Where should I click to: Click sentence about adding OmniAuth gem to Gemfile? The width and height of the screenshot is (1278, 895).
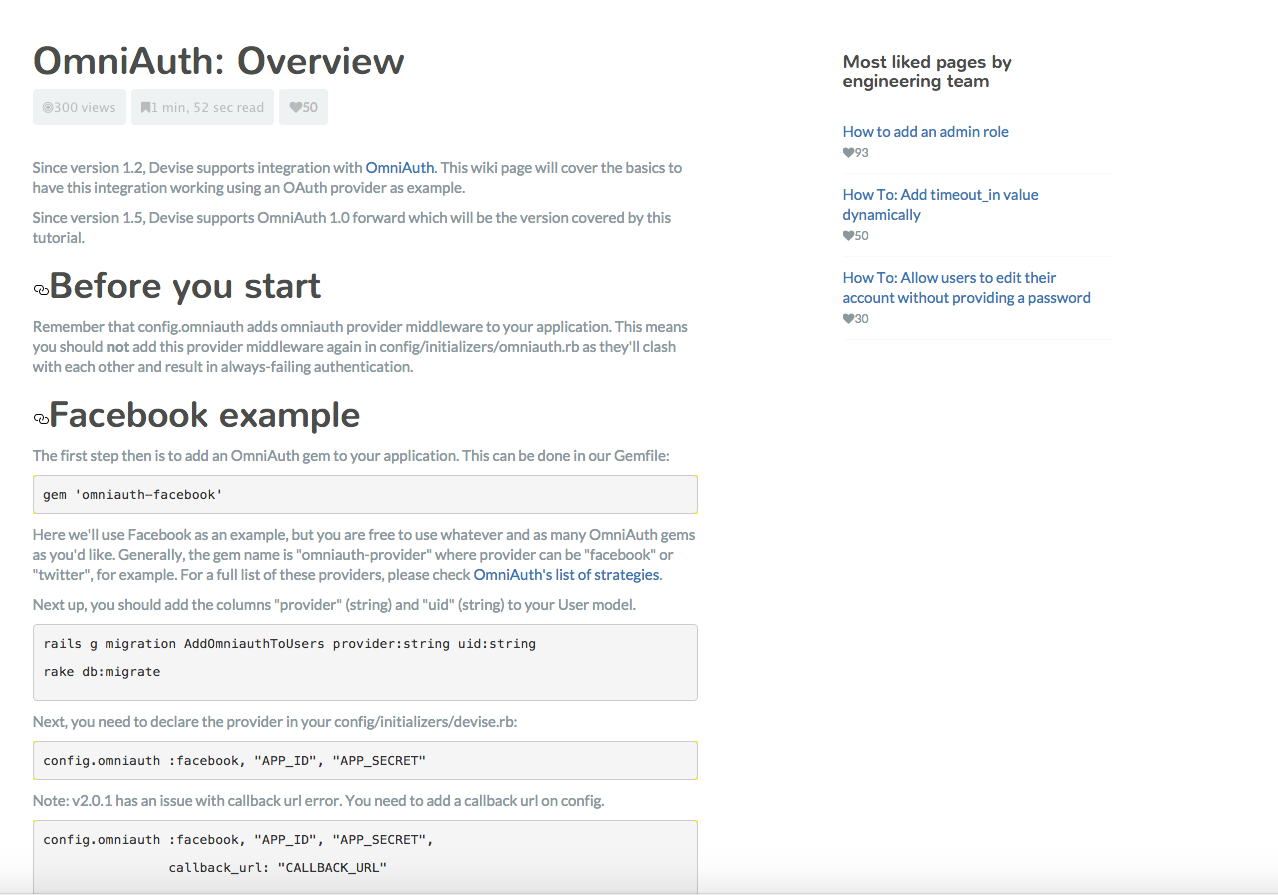[351, 455]
